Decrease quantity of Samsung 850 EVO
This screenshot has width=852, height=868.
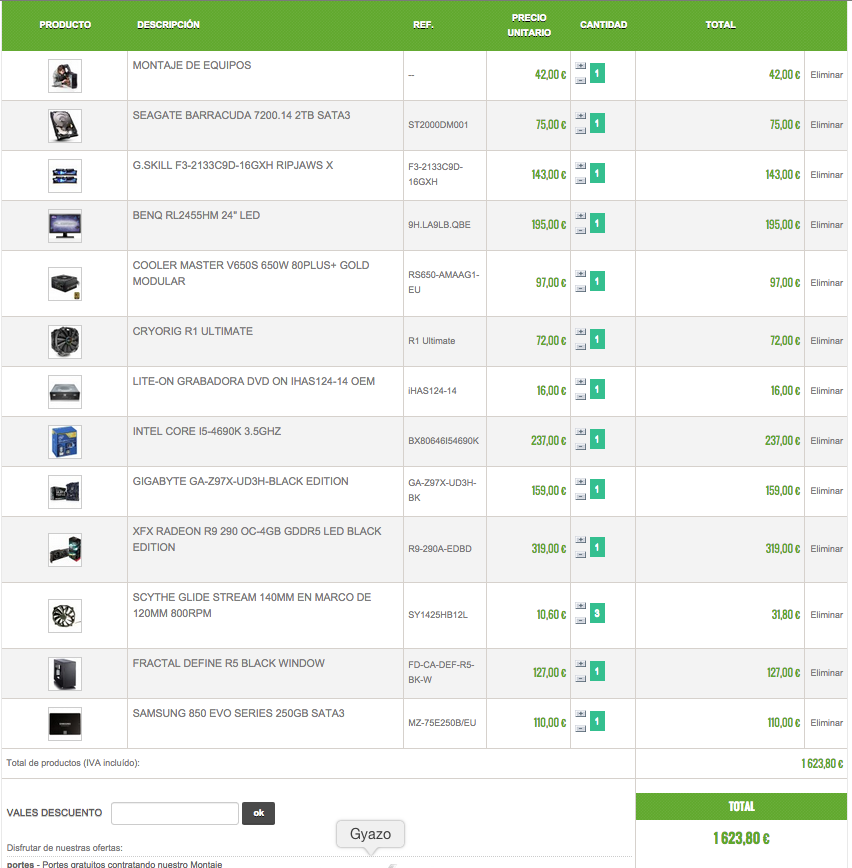coord(580,728)
